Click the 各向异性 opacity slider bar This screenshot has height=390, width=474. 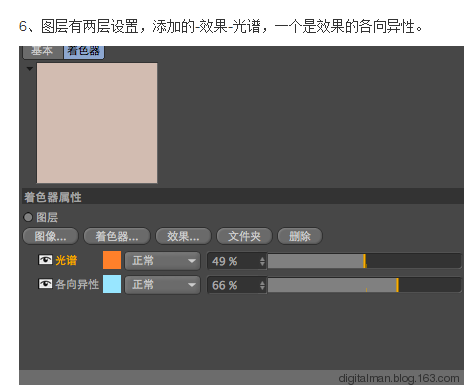coord(365,285)
